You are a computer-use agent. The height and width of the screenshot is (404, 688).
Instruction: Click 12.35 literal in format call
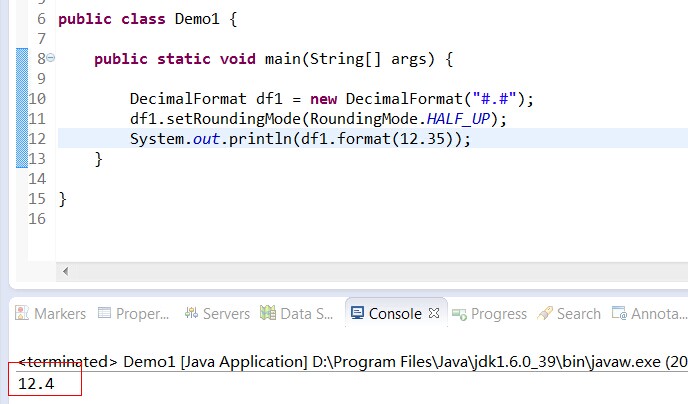tap(423, 139)
